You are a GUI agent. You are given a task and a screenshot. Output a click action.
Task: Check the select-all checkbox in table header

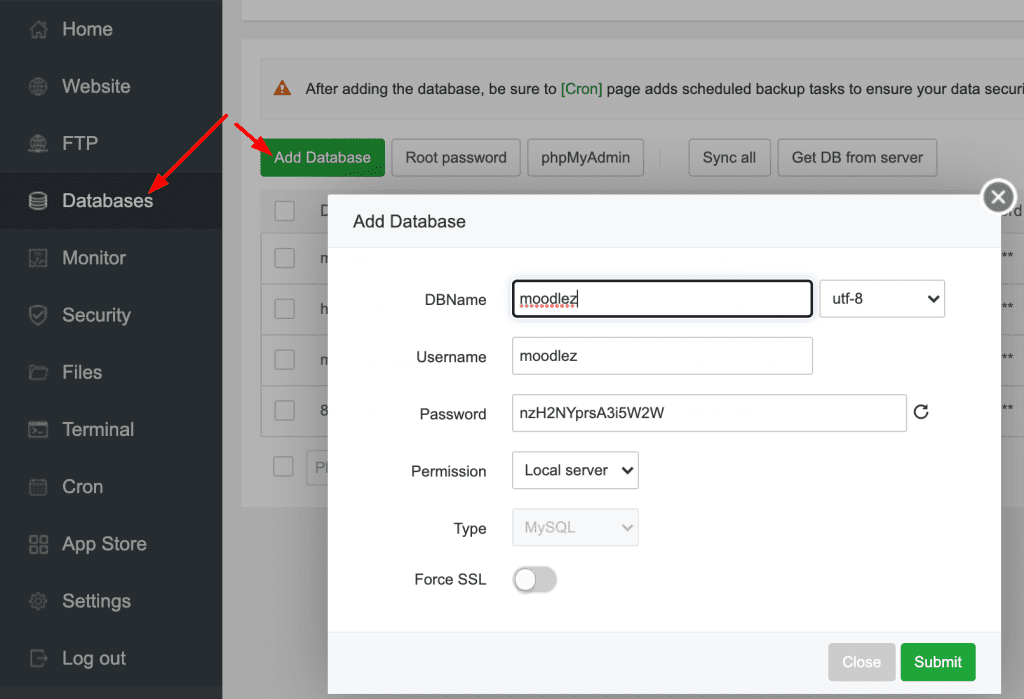pyautogui.click(x=285, y=210)
